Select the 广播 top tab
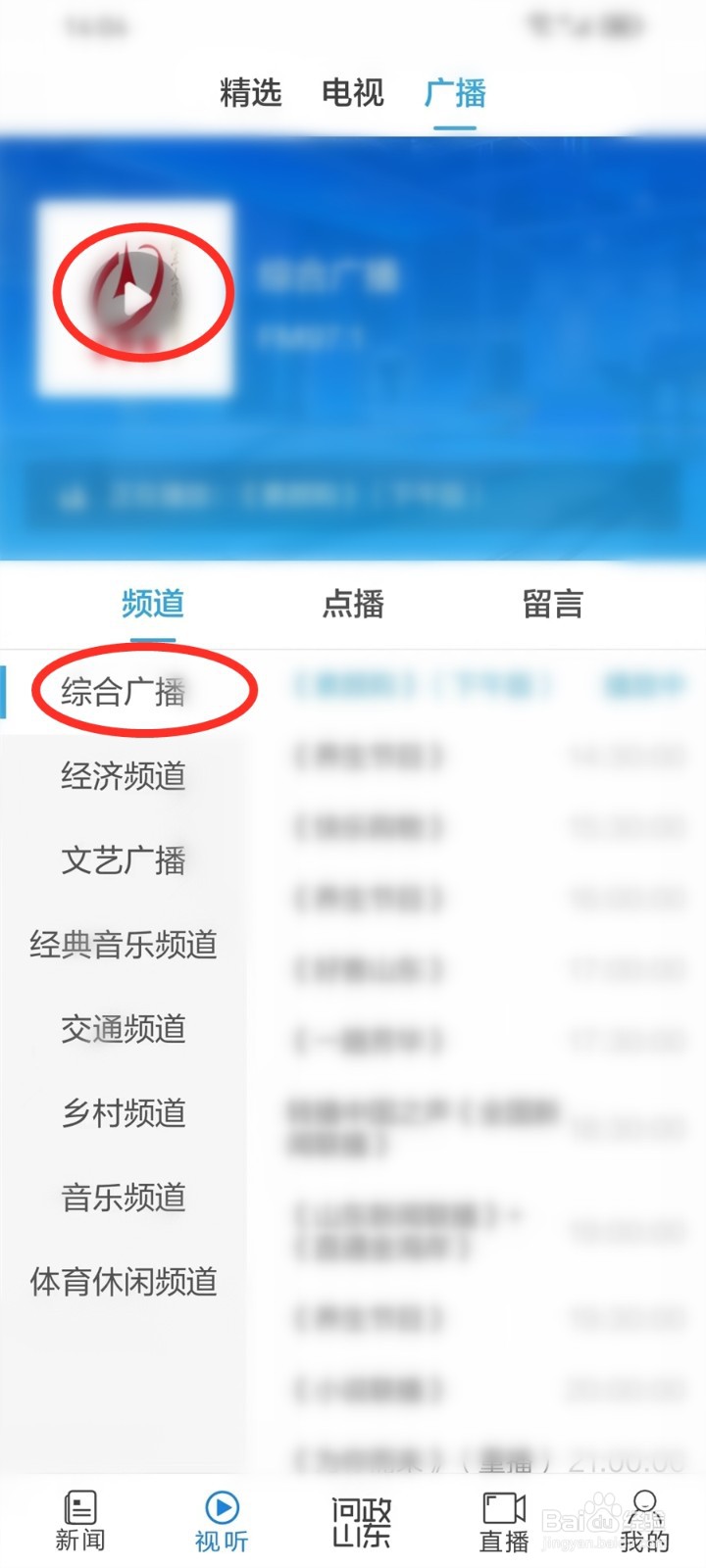Screen dimensions: 706x1568 [x=455, y=93]
